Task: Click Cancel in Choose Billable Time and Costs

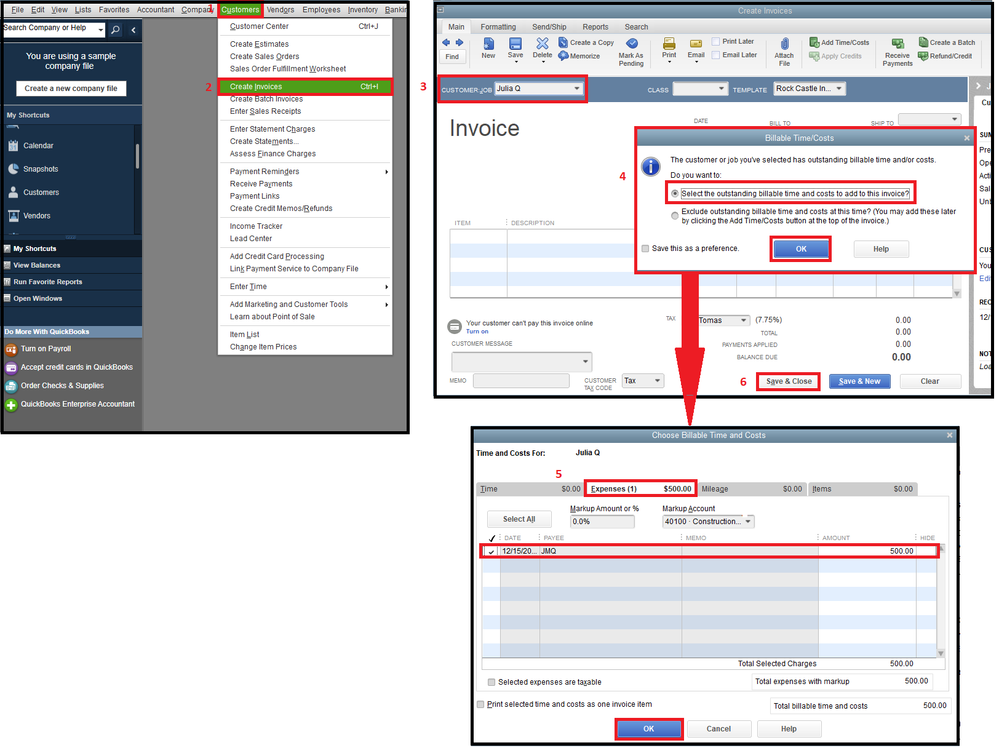Action: tap(719, 729)
